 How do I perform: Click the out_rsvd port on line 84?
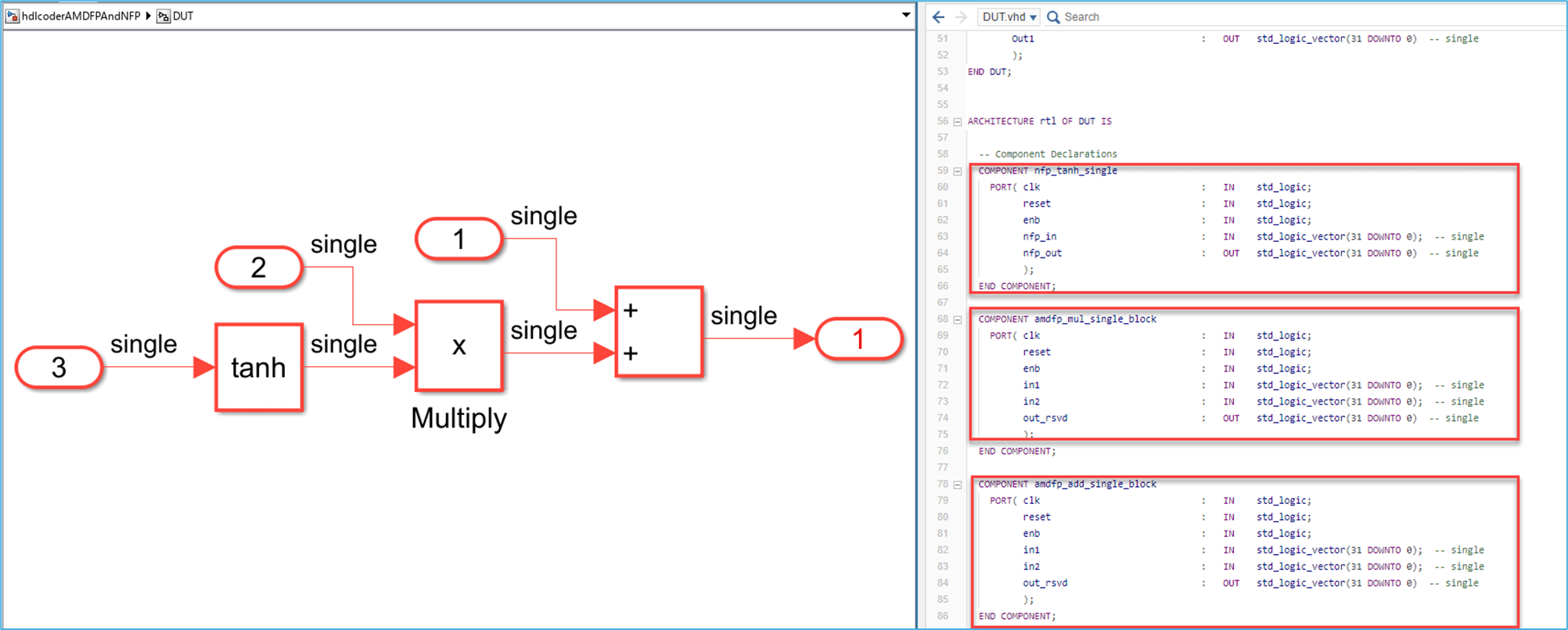(1250, 583)
